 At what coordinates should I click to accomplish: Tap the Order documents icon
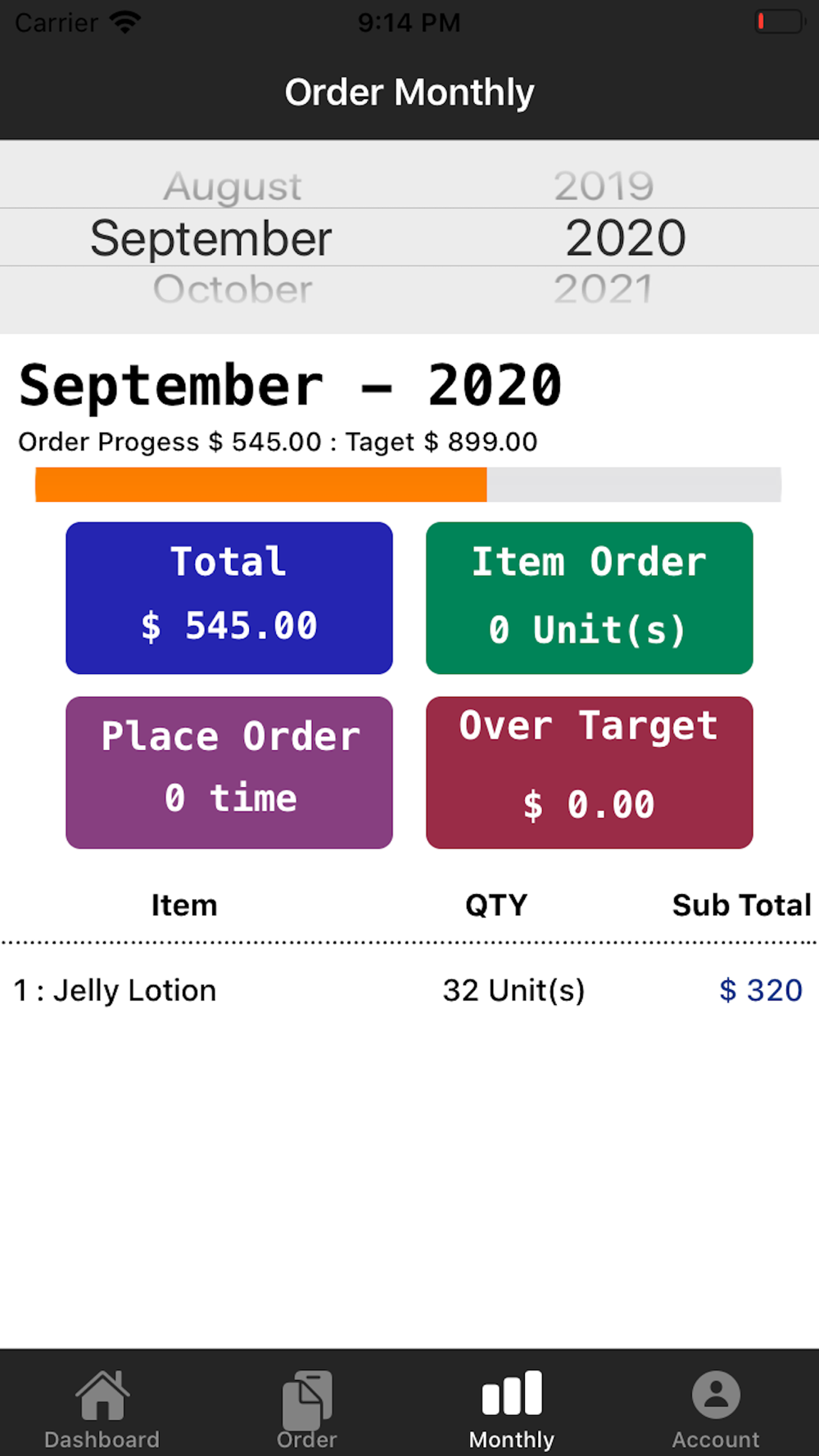[307, 1399]
